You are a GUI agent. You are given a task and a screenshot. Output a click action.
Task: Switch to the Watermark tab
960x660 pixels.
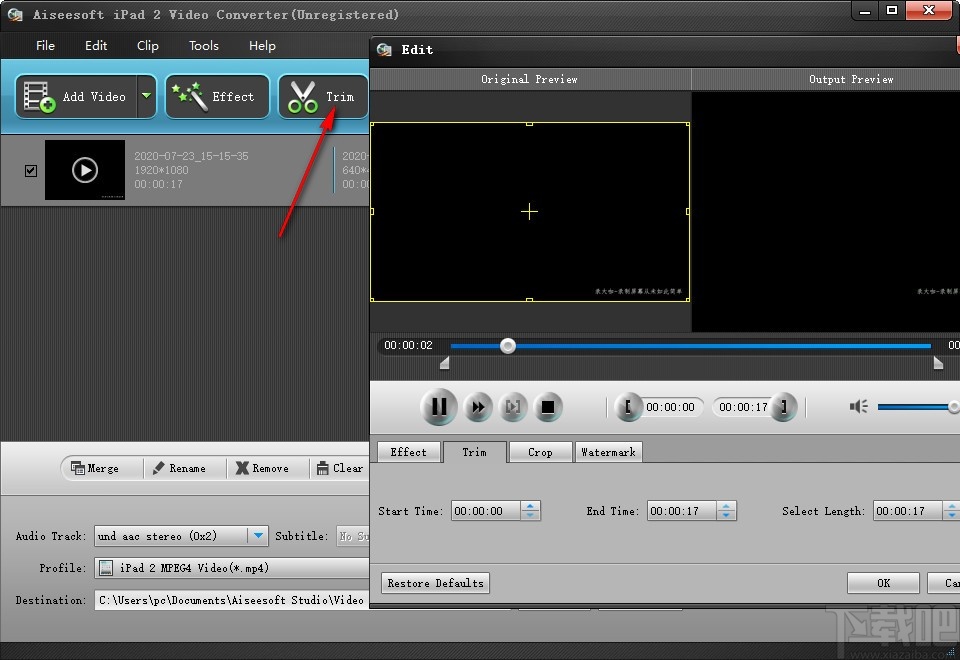coord(609,452)
